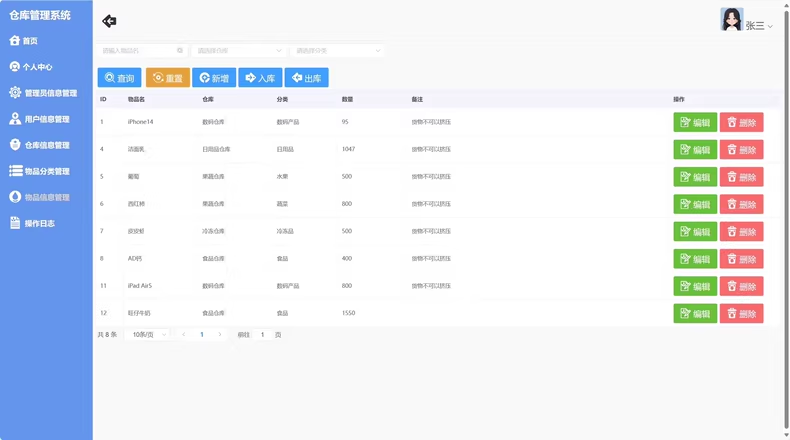Click the 查询 search button
This screenshot has width=790, height=440.
tap(119, 78)
